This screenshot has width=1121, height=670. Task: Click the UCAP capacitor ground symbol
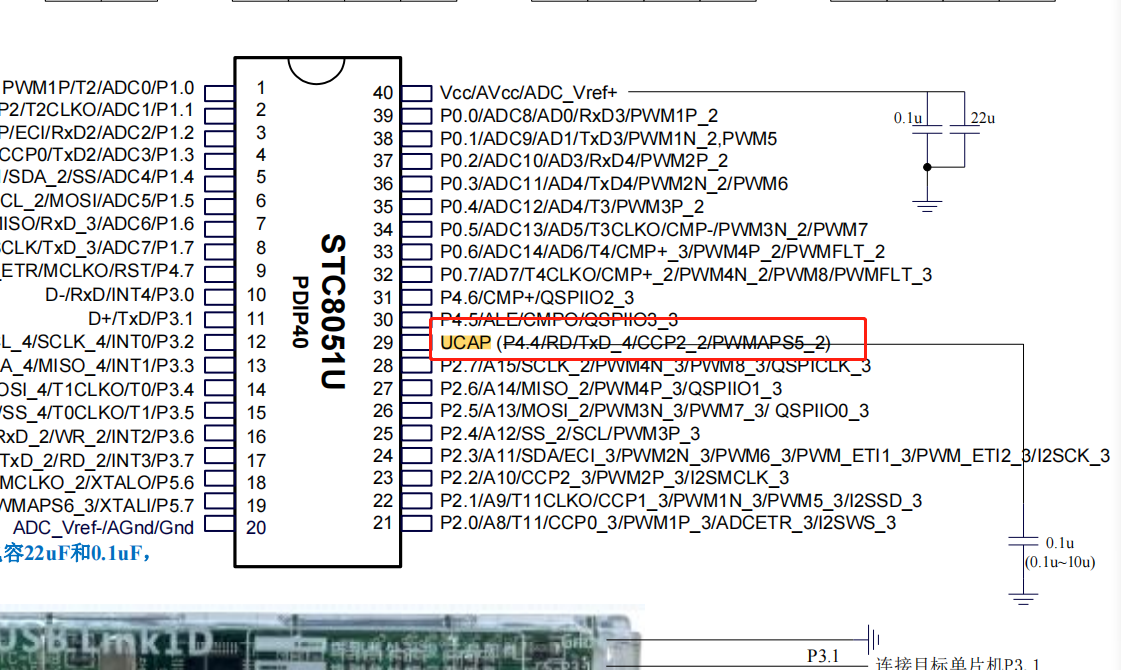(x=1023, y=598)
